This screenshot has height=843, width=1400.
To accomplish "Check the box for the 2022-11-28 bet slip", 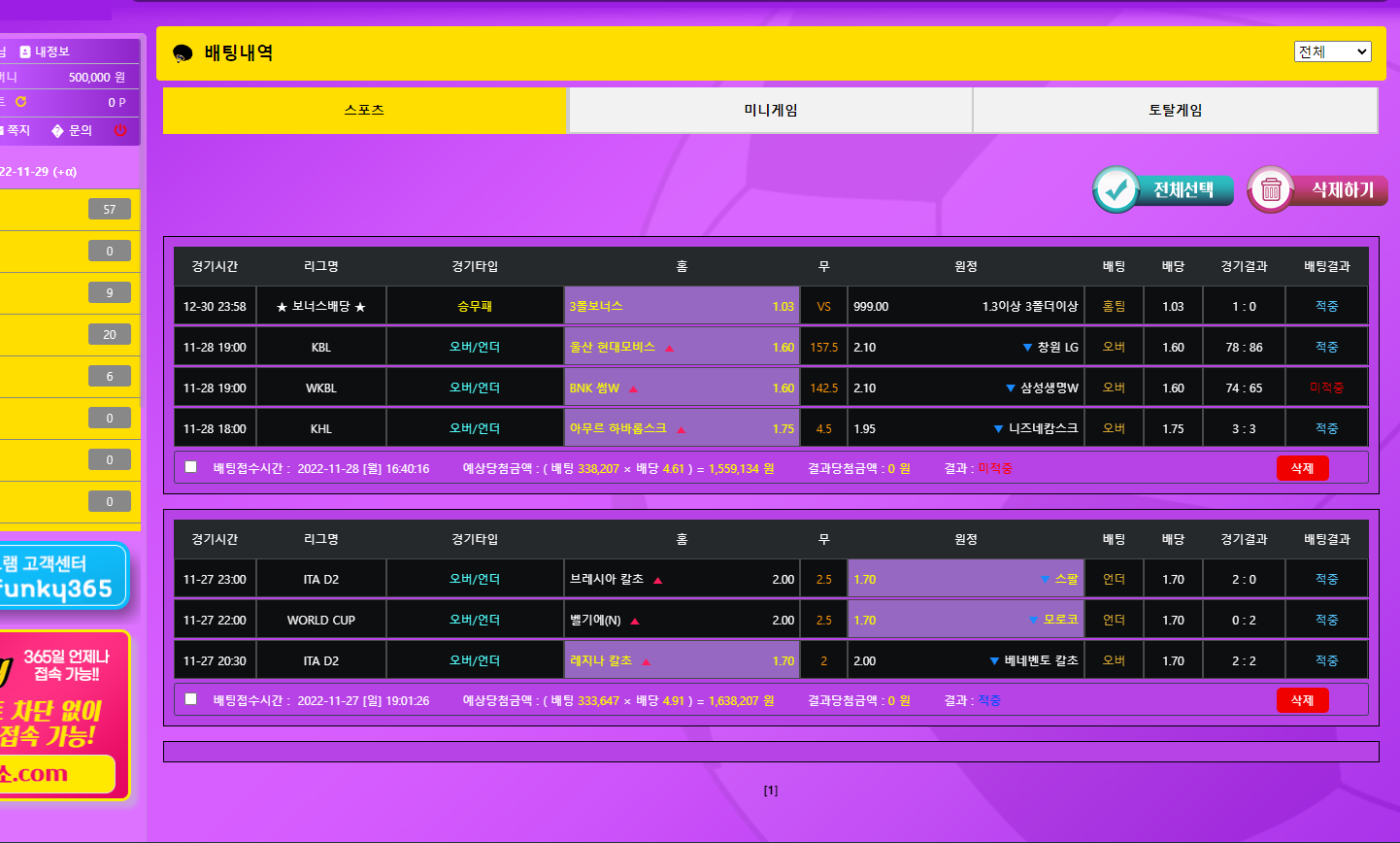I will coord(191,467).
